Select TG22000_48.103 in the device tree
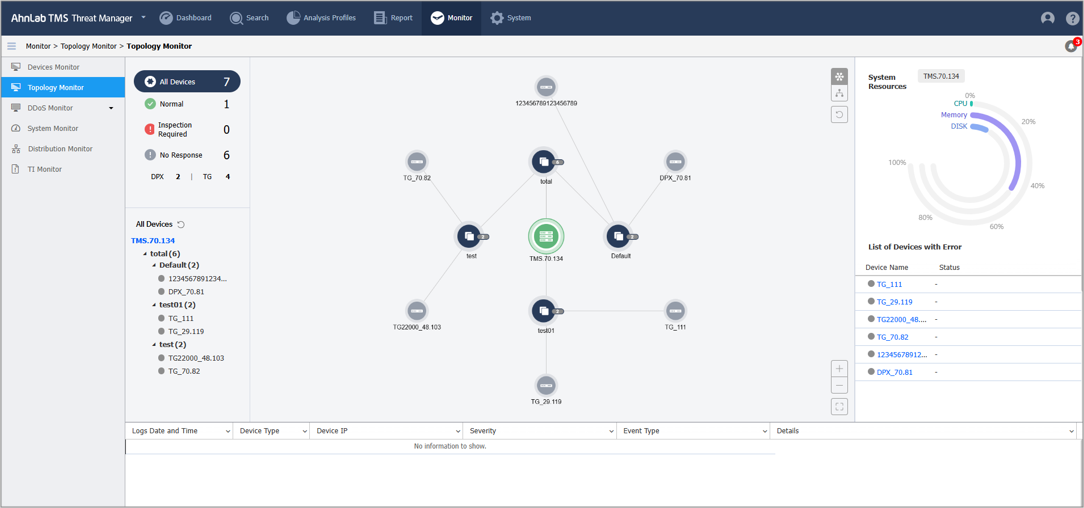1084x508 pixels. tap(196, 358)
